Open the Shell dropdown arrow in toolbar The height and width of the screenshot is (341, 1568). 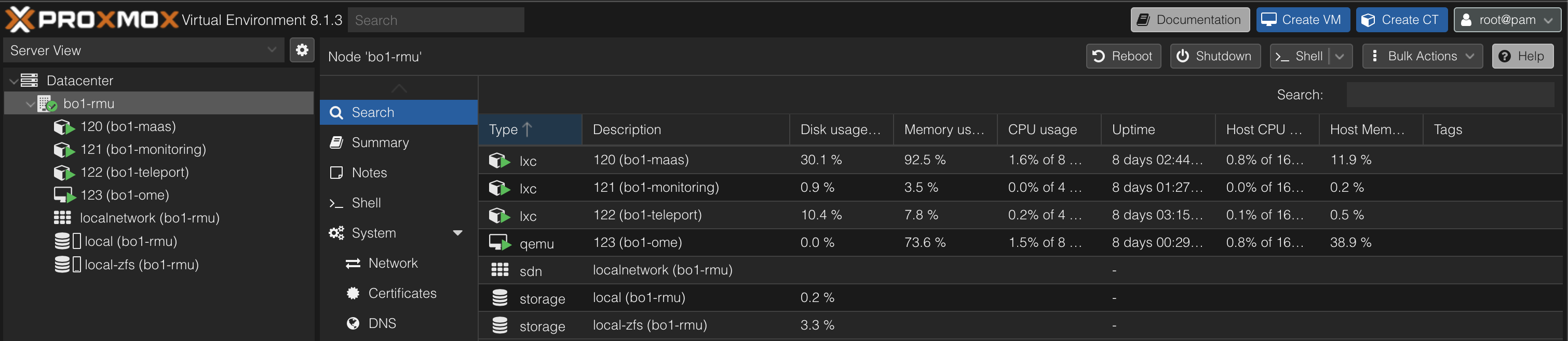tap(1340, 56)
